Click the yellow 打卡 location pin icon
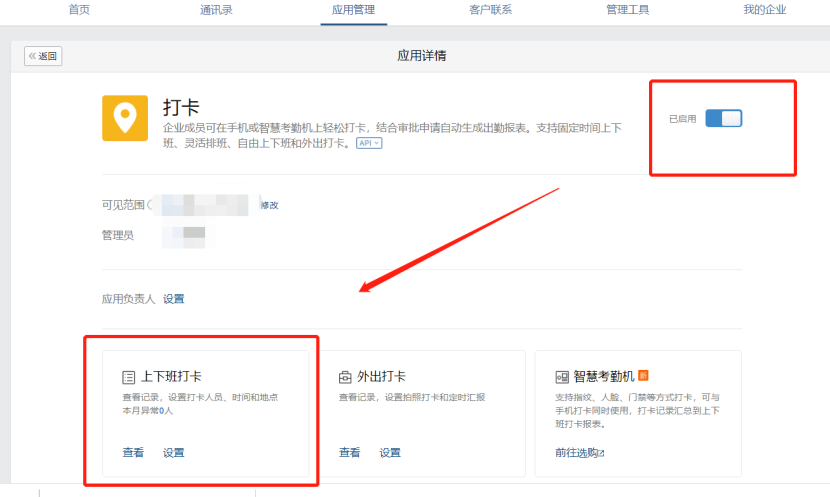830x497 pixels. [125, 119]
